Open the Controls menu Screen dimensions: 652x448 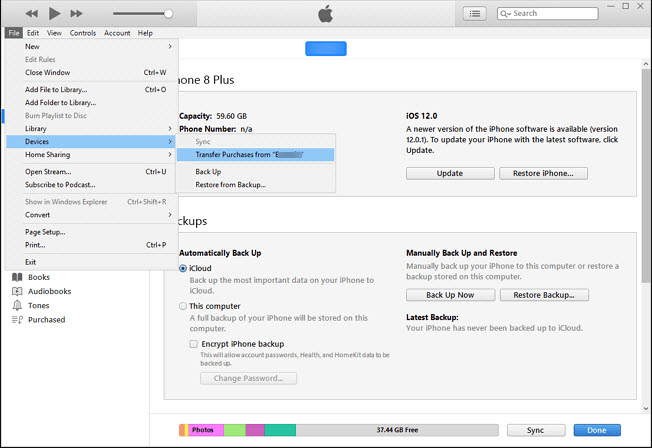tap(83, 33)
